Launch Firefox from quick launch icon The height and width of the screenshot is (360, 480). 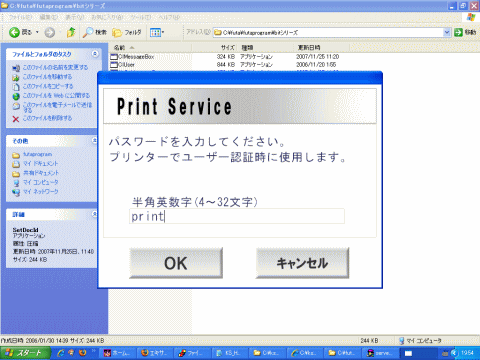click(82, 352)
